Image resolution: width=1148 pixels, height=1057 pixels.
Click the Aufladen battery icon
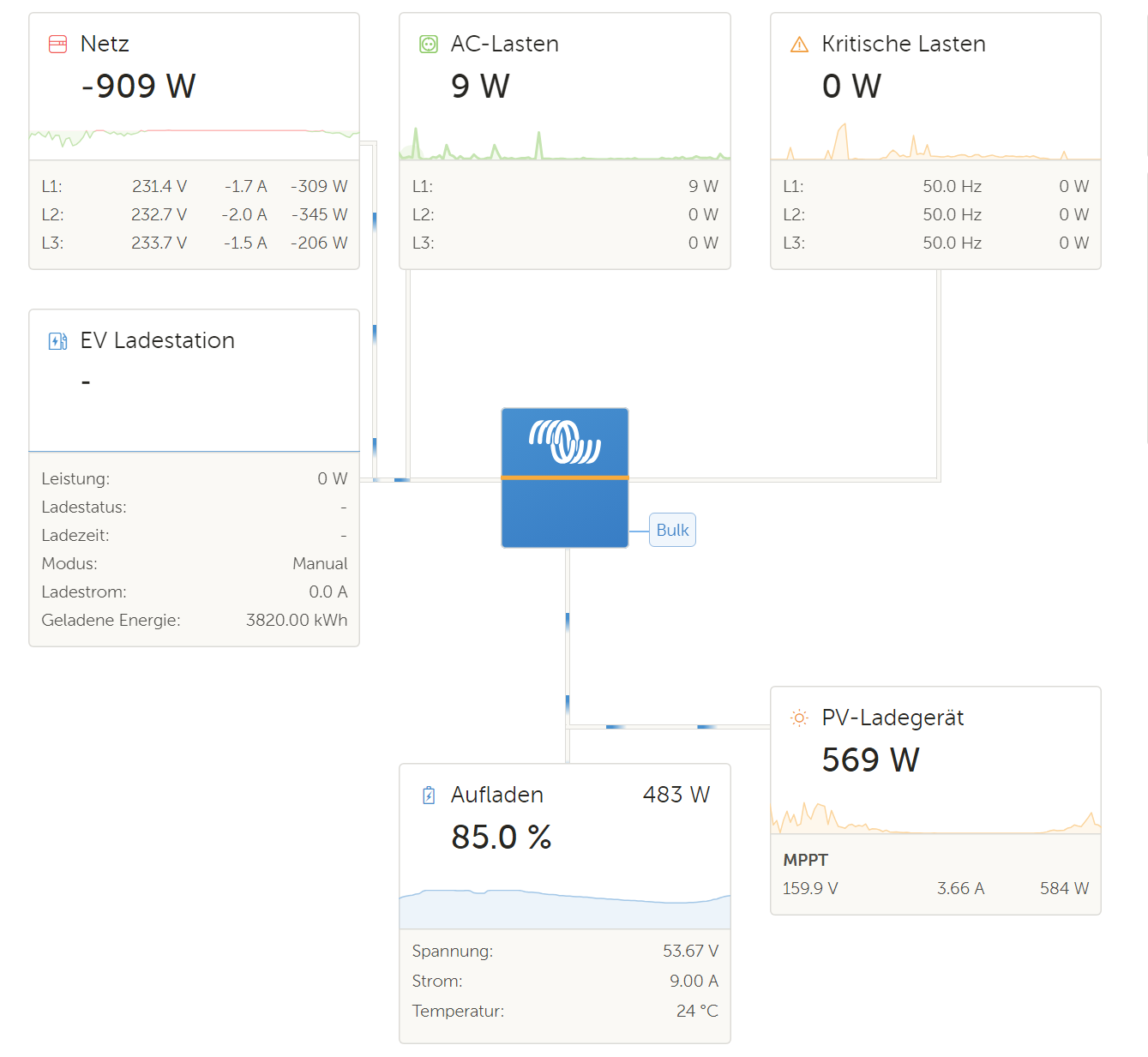tap(429, 796)
